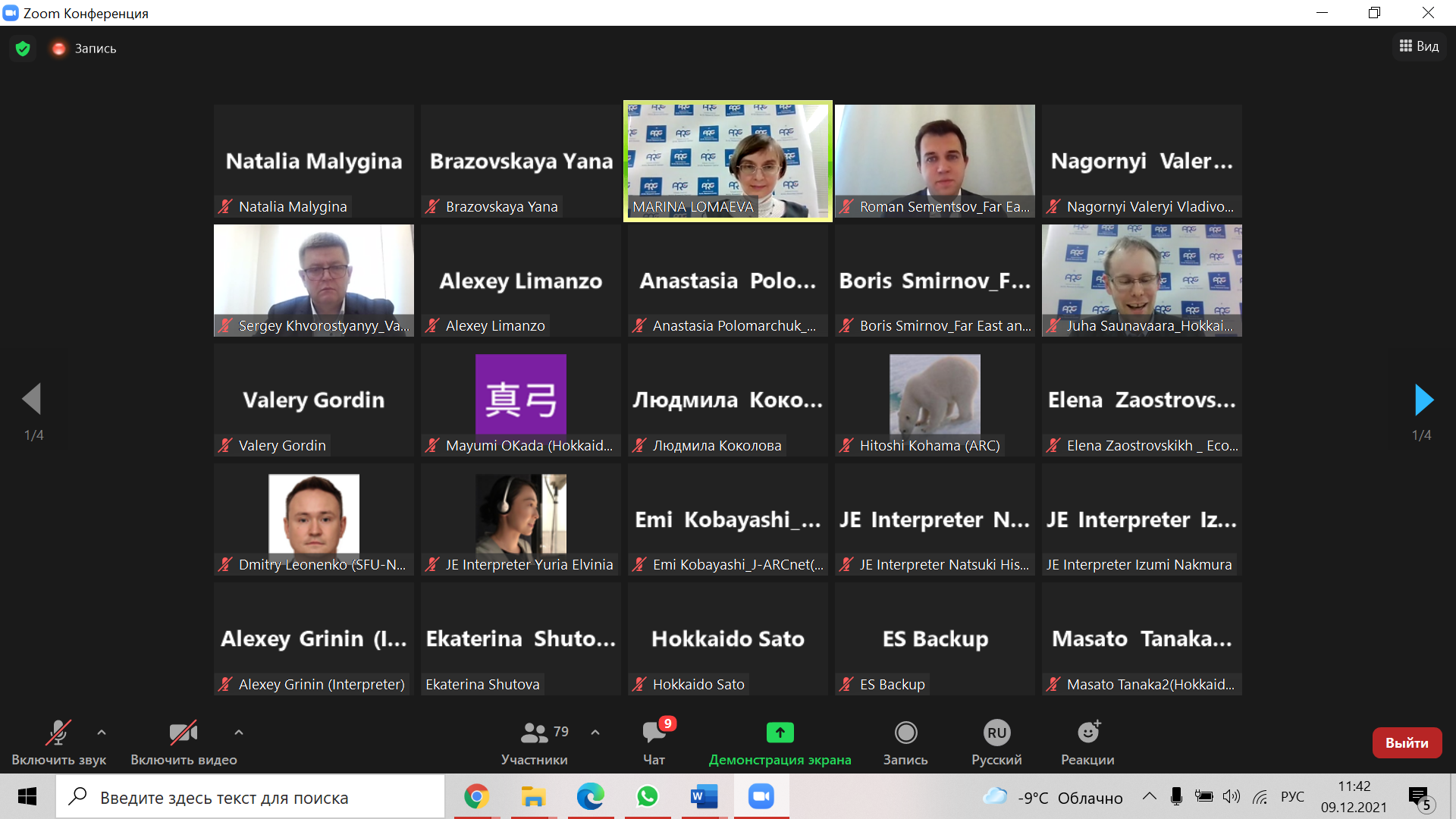Viewport: 1456px width, 819px height.
Task: Open the Wi-Fi network tray icon
Action: tap(1260, 796)
